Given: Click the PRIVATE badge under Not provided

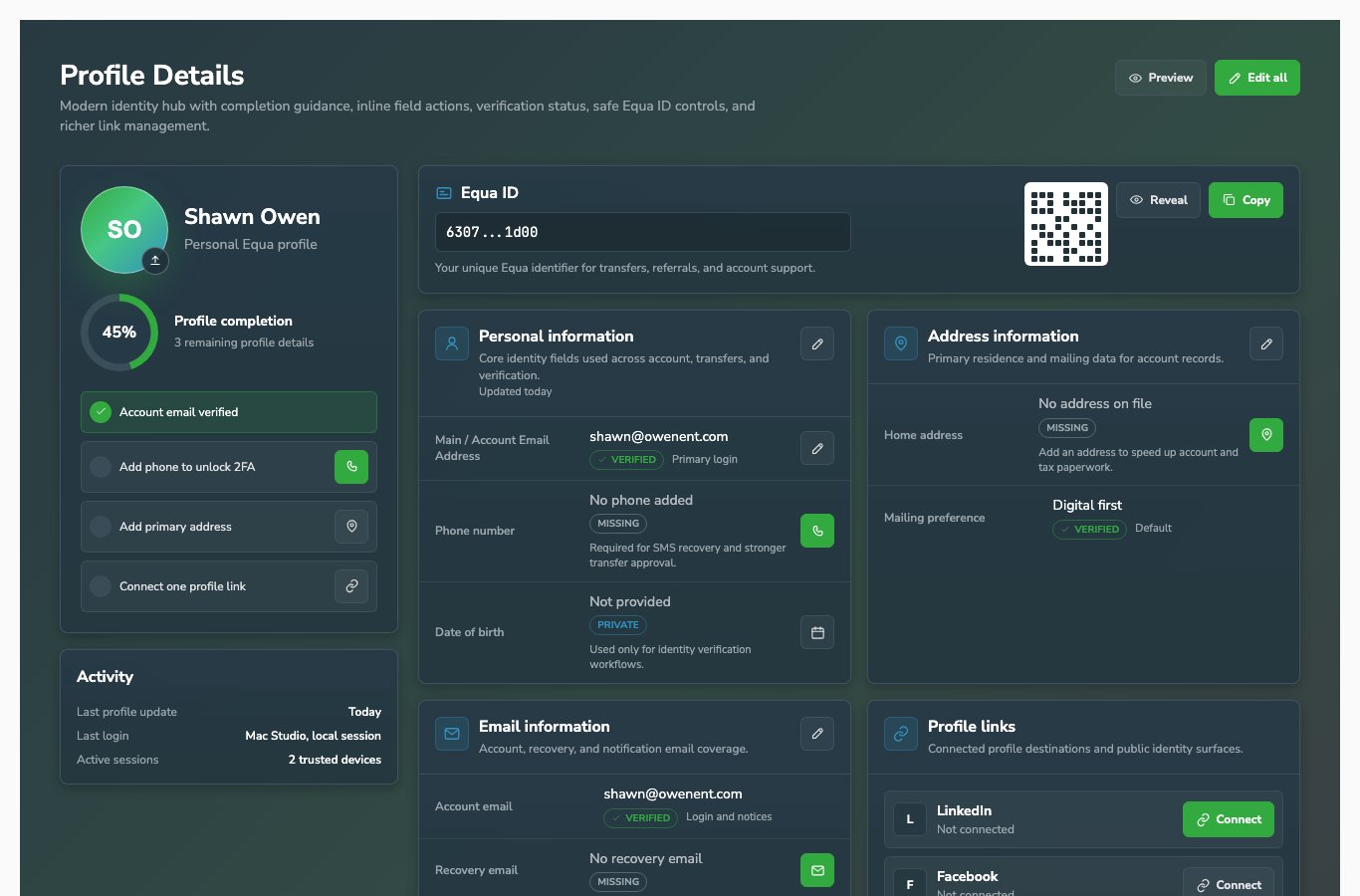Looking at the screenshot, I should click(618, 625).
